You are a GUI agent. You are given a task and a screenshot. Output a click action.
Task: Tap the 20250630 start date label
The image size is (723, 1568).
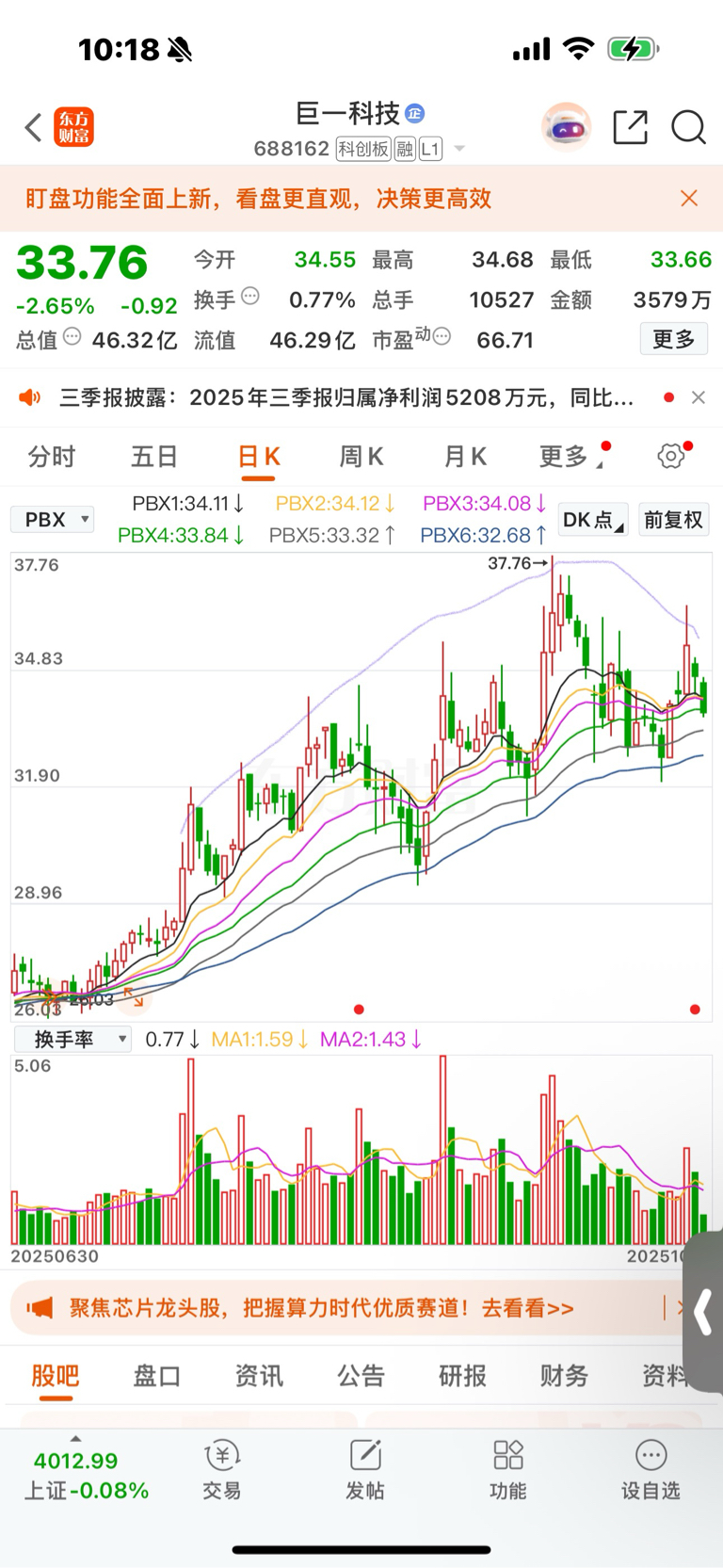(55, 1256)
